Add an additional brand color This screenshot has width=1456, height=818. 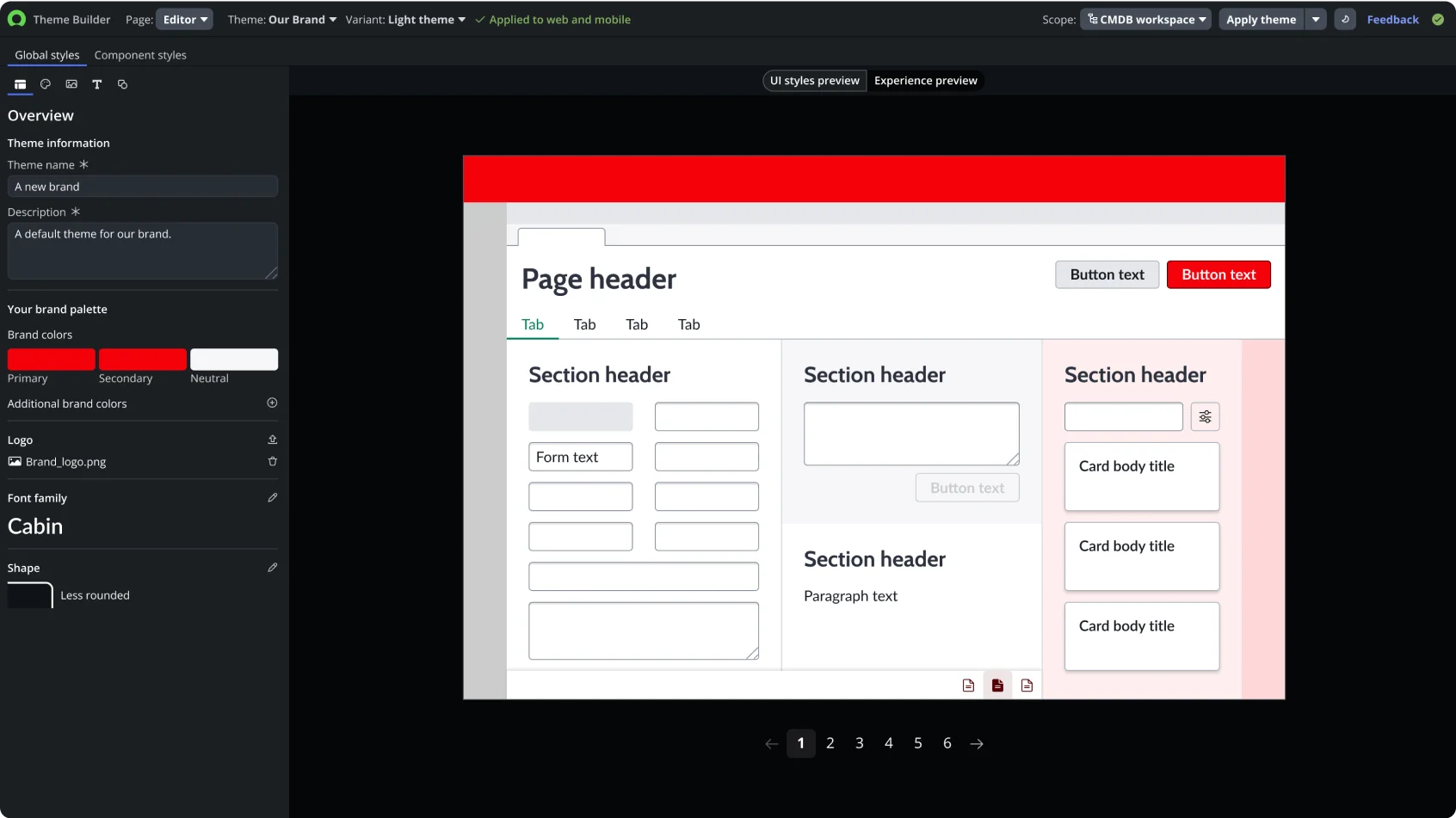point(272,403)
